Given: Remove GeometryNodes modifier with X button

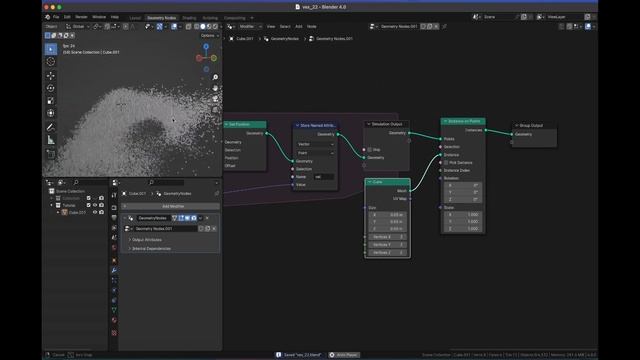Looking at the screenshot, I should (x=207, y=218).
